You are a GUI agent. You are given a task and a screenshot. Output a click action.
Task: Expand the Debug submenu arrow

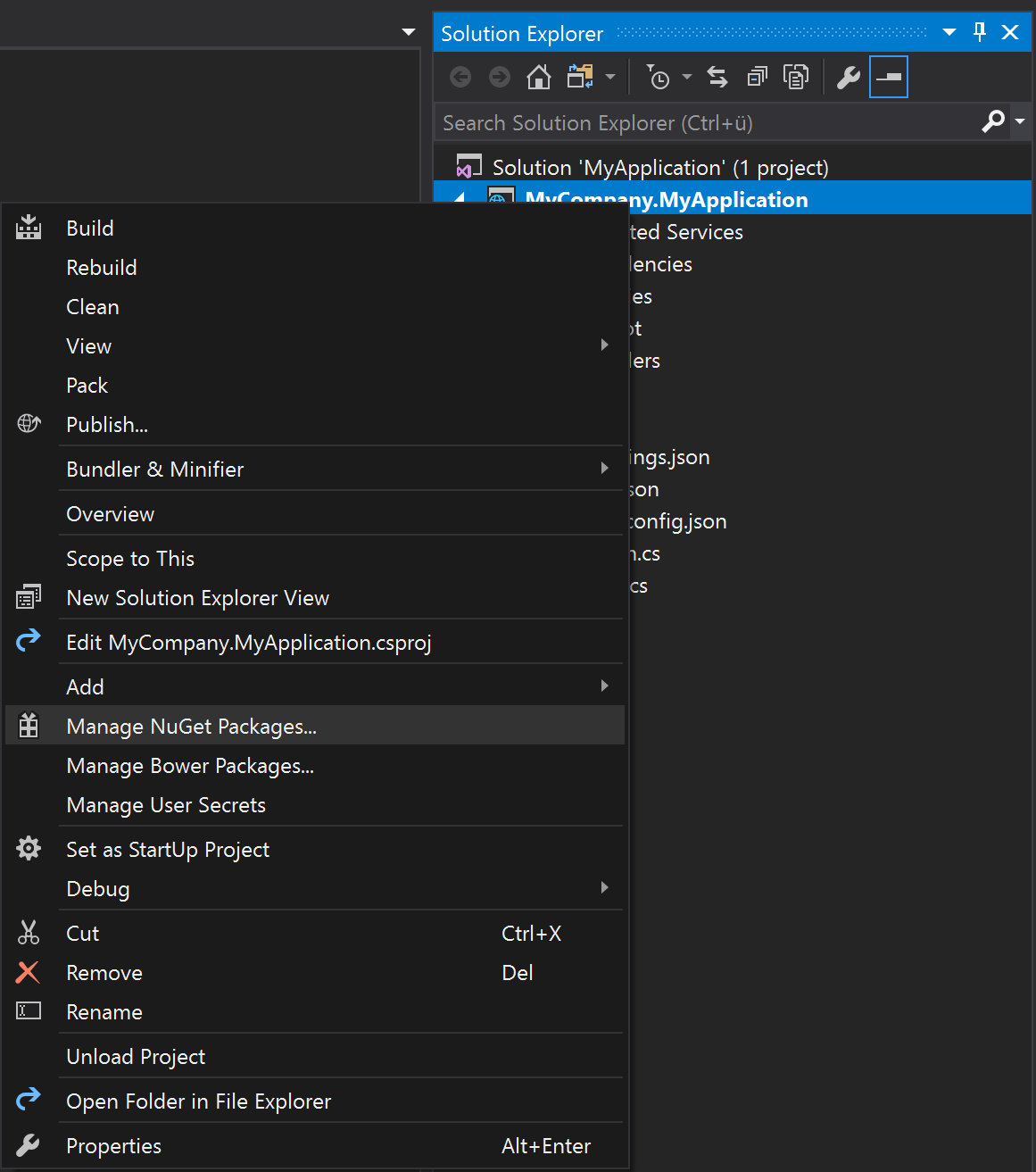(x=605, y=888)
